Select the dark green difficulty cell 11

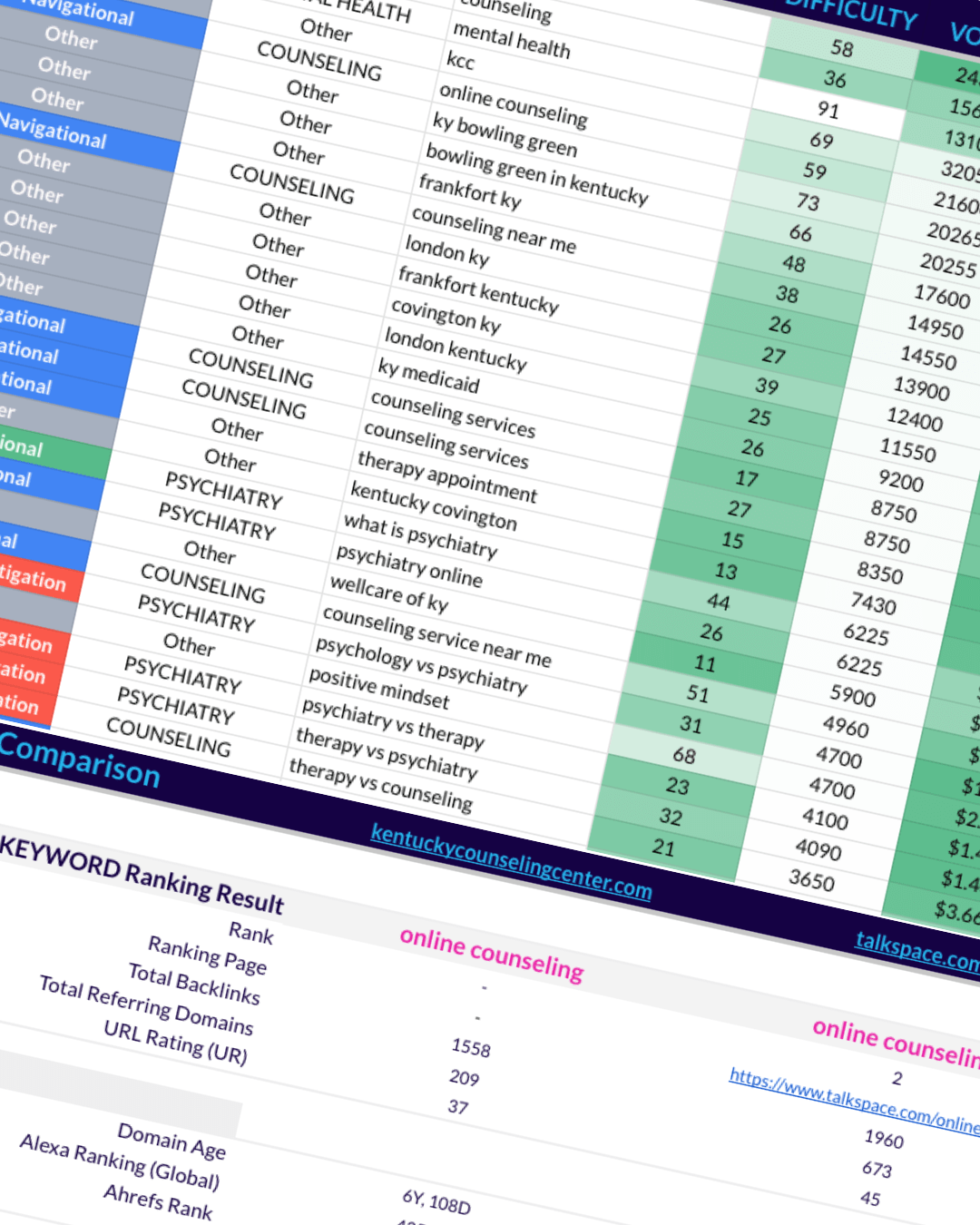705,663
